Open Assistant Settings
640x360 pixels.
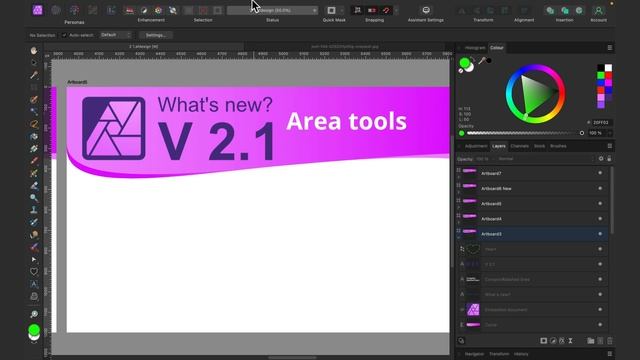[426, 10]
